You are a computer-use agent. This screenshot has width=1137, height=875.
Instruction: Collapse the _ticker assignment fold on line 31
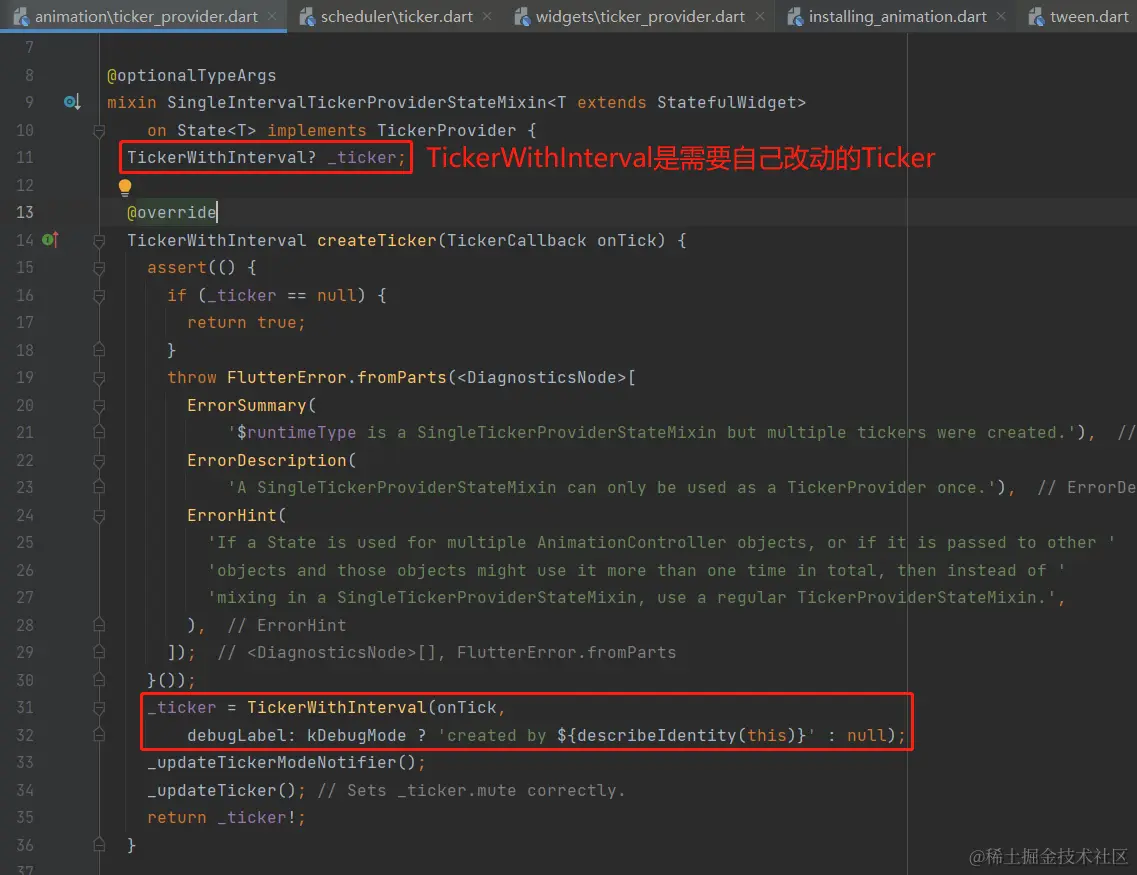pos(99,708)
